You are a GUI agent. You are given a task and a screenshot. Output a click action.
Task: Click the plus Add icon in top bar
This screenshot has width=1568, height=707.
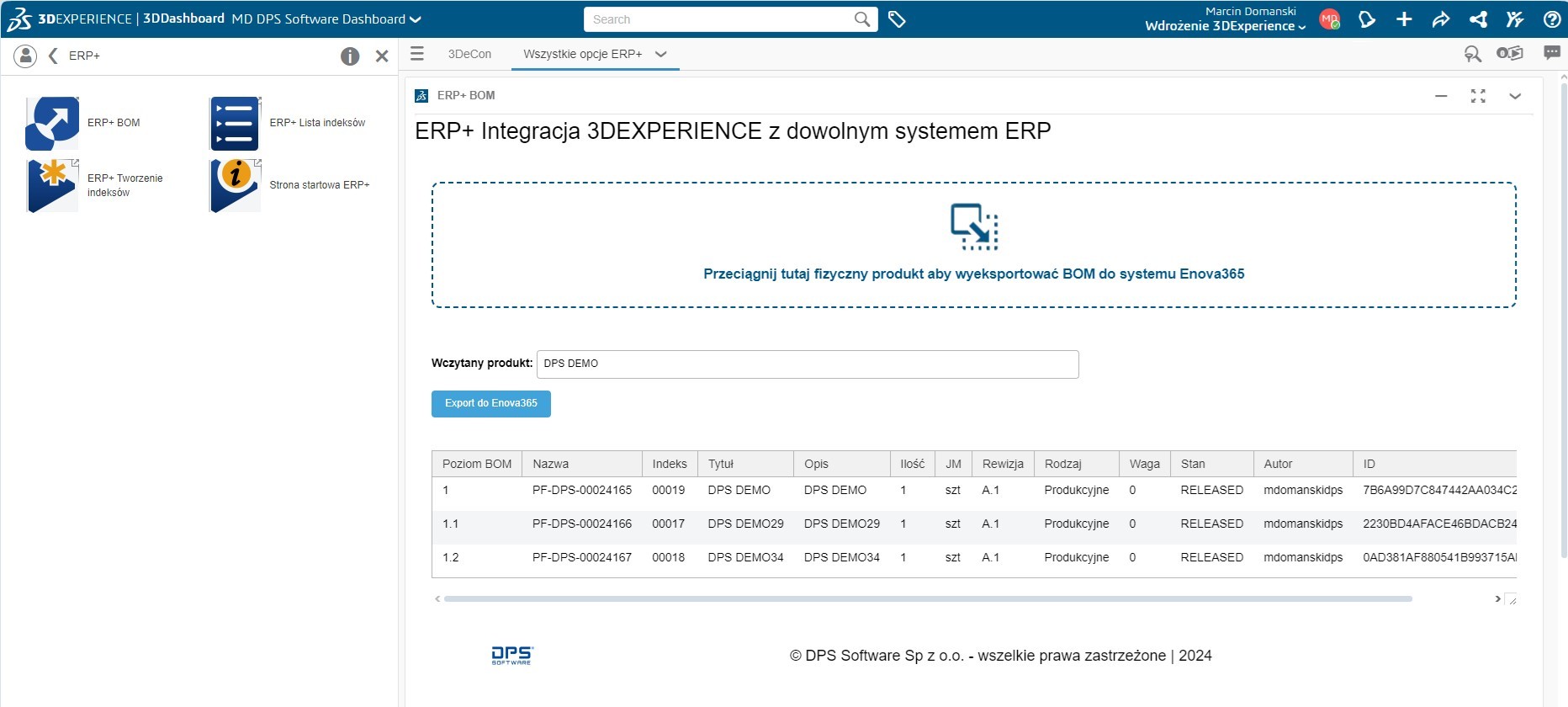(1404, 19)
